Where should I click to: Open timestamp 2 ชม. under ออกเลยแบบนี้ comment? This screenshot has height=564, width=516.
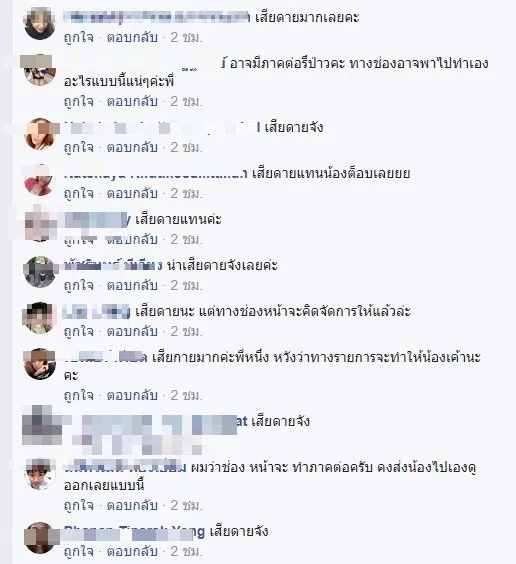[x=186, y=505]
